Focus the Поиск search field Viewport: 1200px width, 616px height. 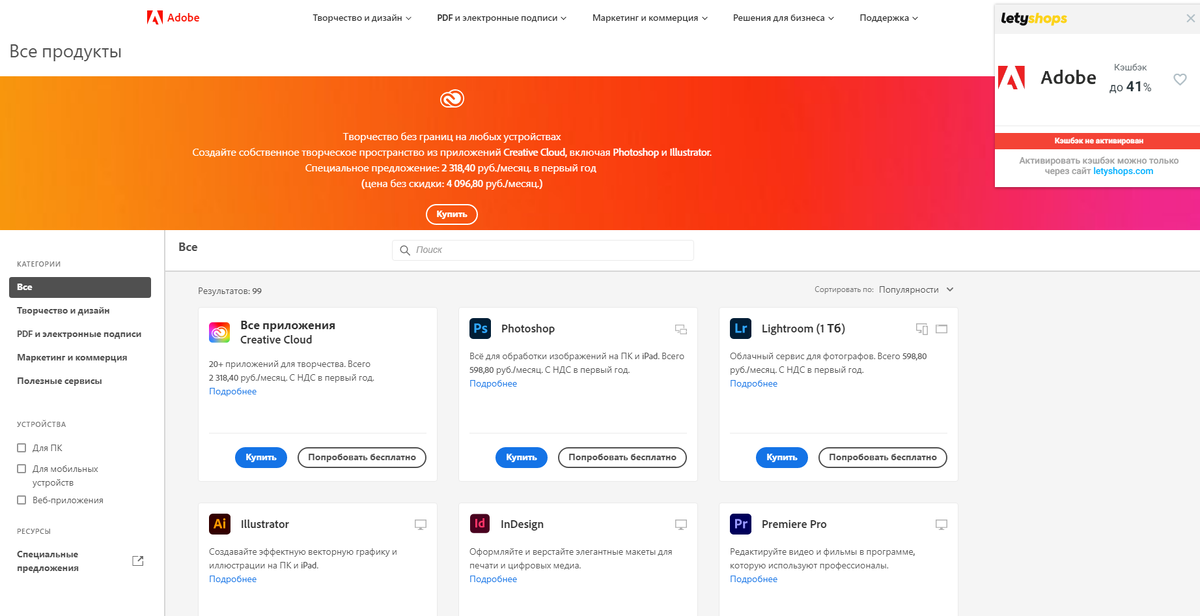543,250
